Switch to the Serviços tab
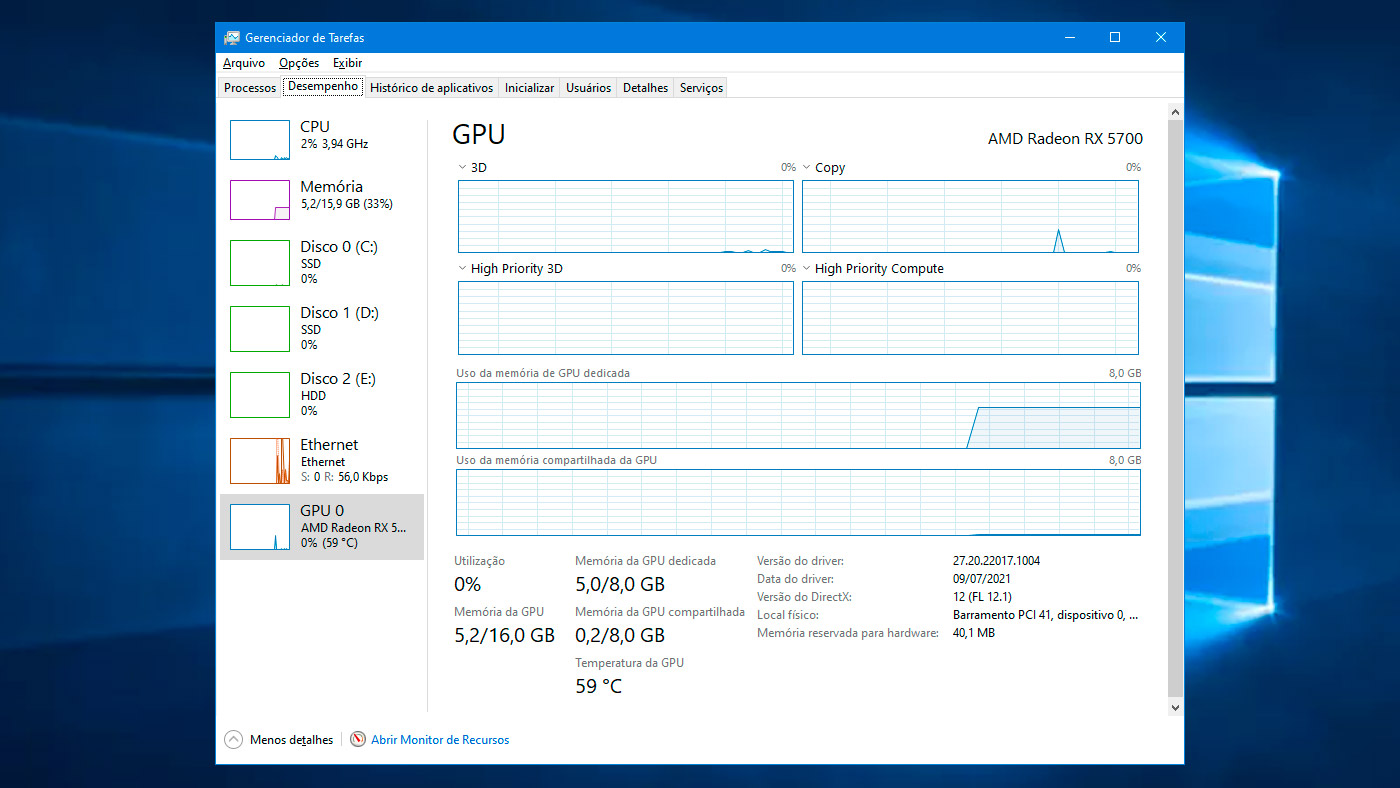 (x=701, y=88)
